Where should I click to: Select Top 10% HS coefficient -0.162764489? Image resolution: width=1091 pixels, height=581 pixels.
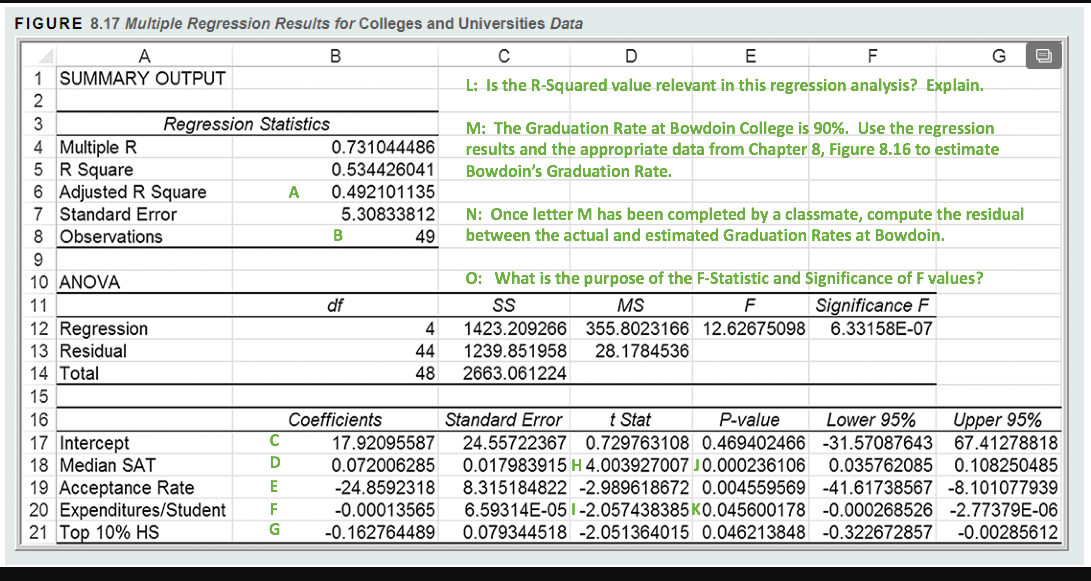click(x=380, y=533)
